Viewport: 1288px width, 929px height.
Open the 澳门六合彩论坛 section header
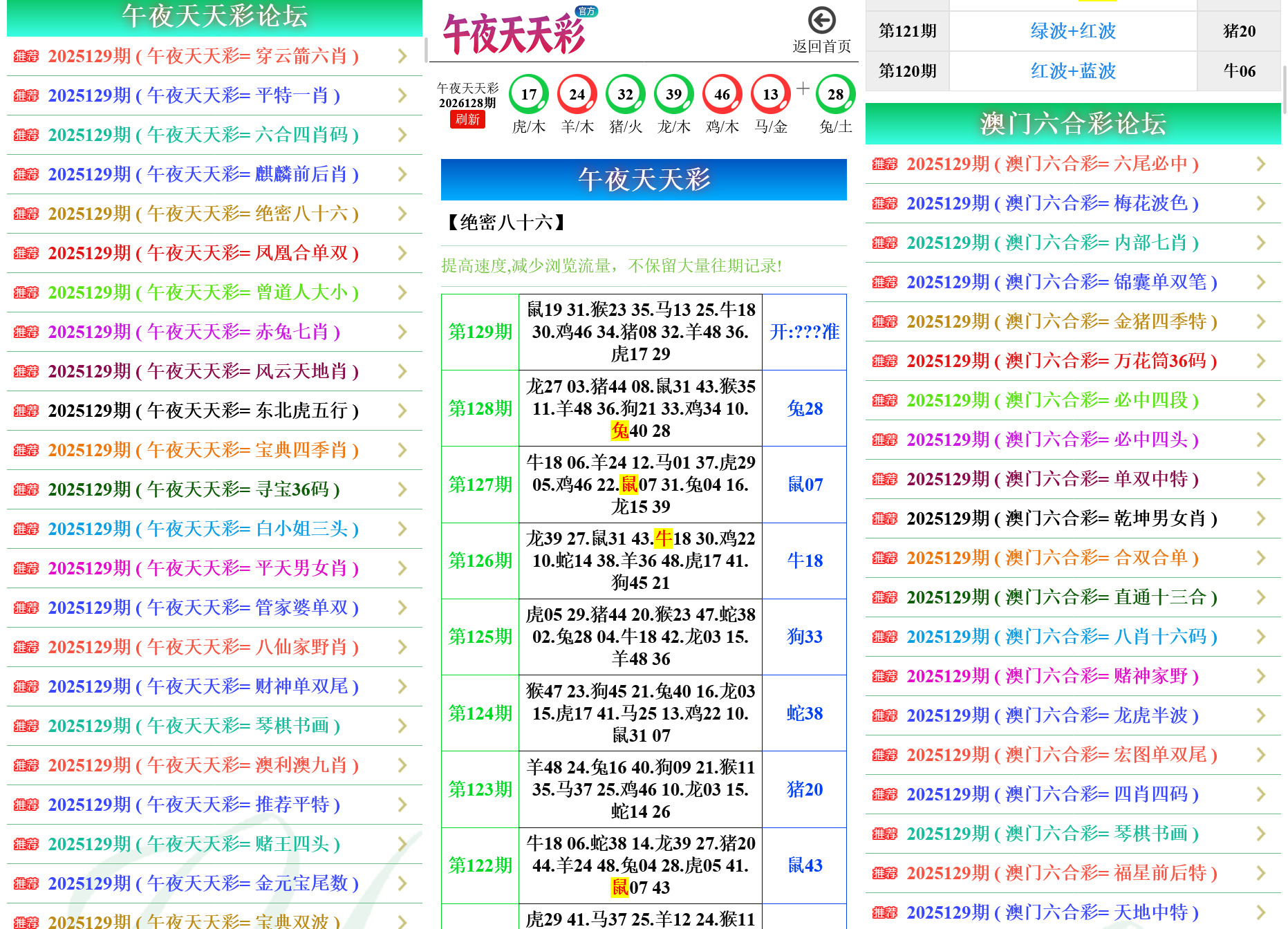[x=1073, y=124]
